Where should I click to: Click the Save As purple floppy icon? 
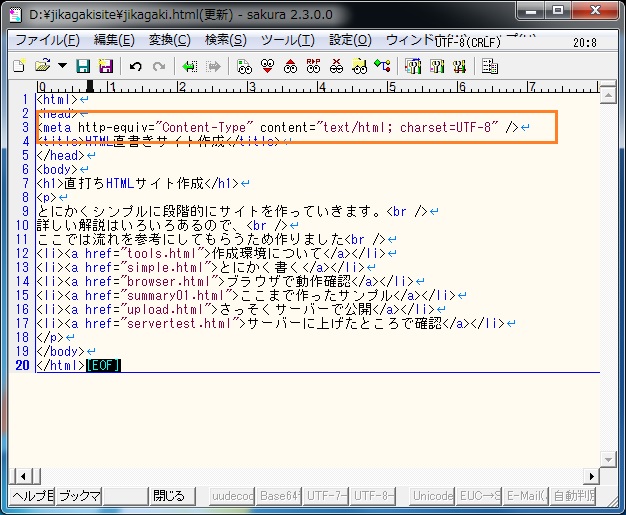point(106,66)
